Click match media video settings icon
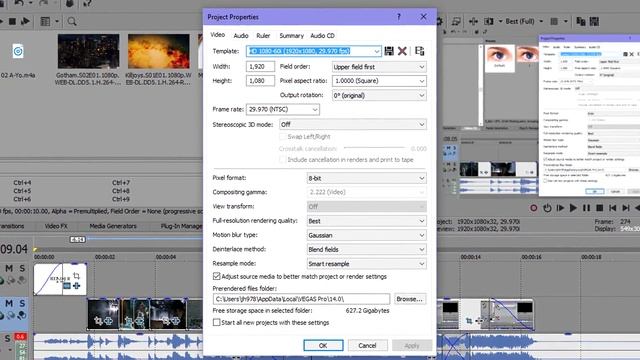 click(419, 51)
